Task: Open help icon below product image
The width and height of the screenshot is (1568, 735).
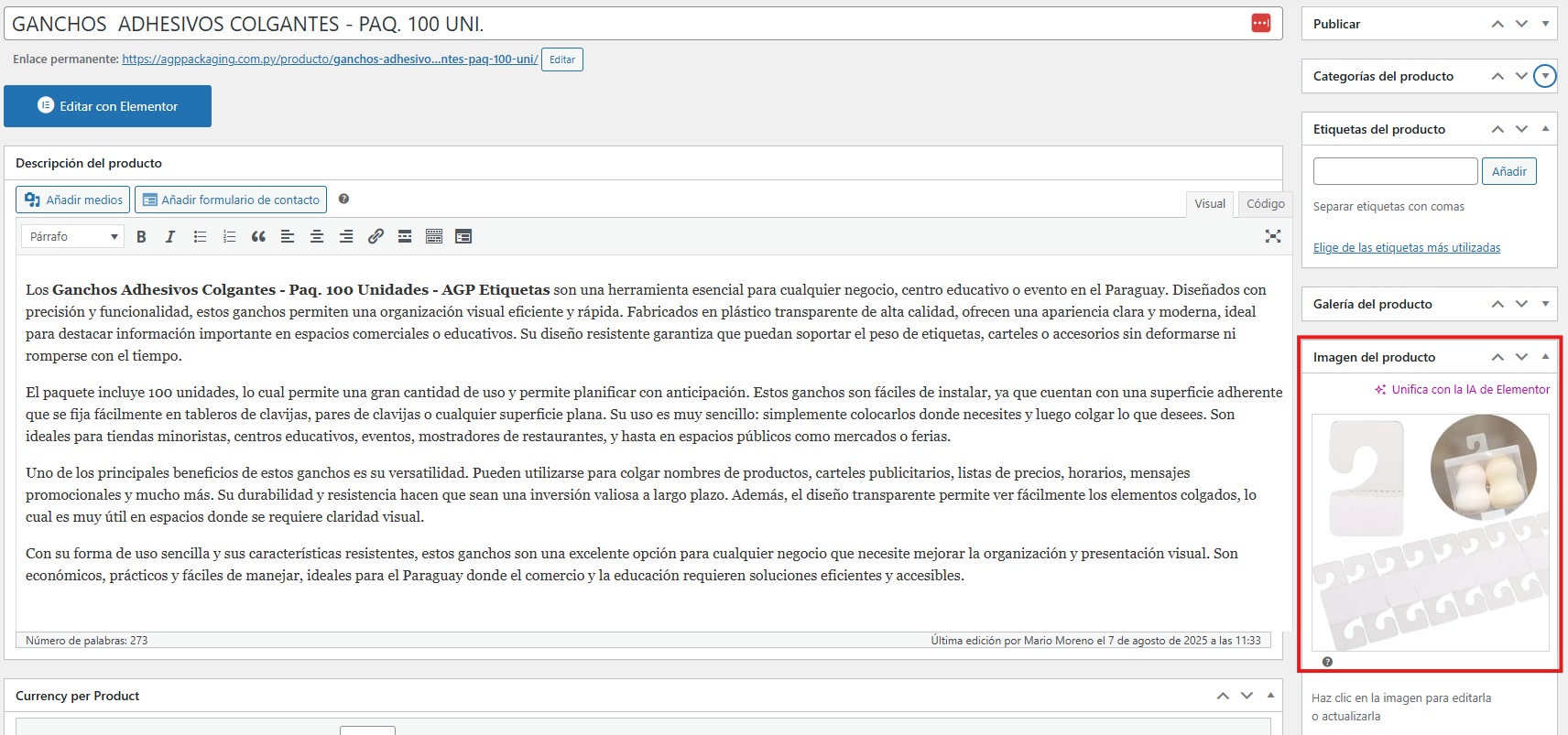Action: (x=1327, y=662)
